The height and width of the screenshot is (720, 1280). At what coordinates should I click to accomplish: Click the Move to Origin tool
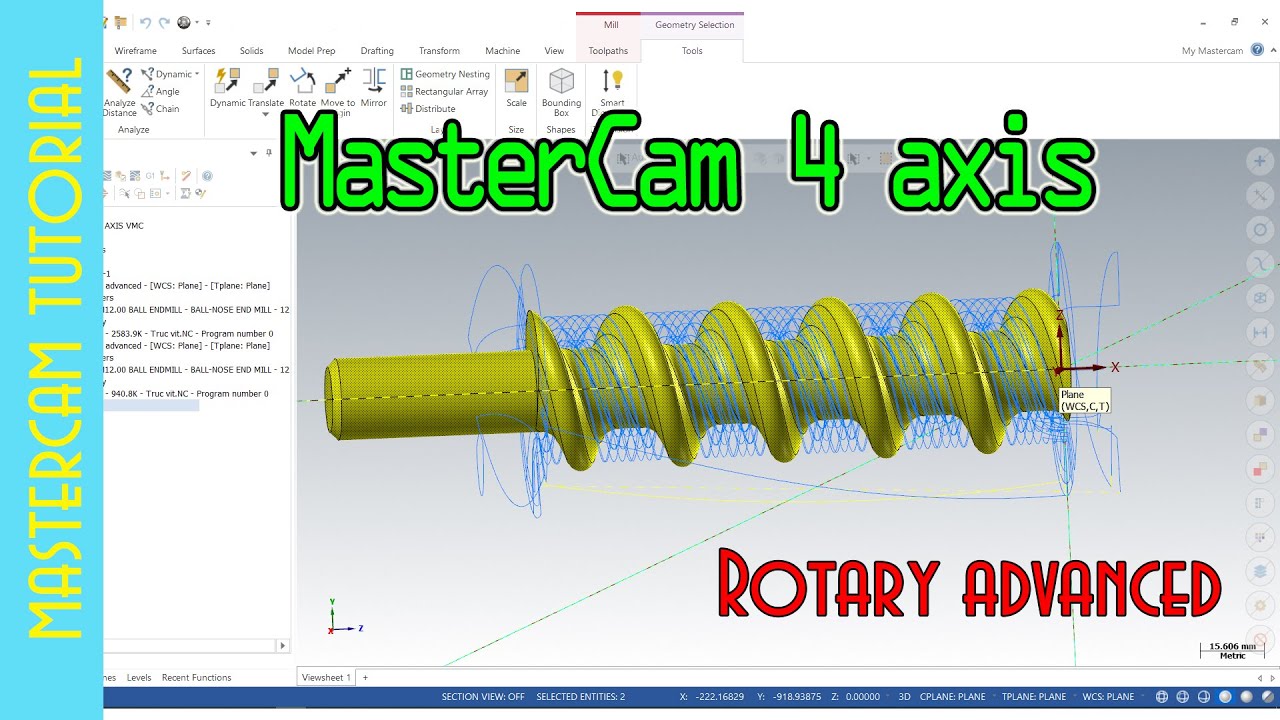338,91
